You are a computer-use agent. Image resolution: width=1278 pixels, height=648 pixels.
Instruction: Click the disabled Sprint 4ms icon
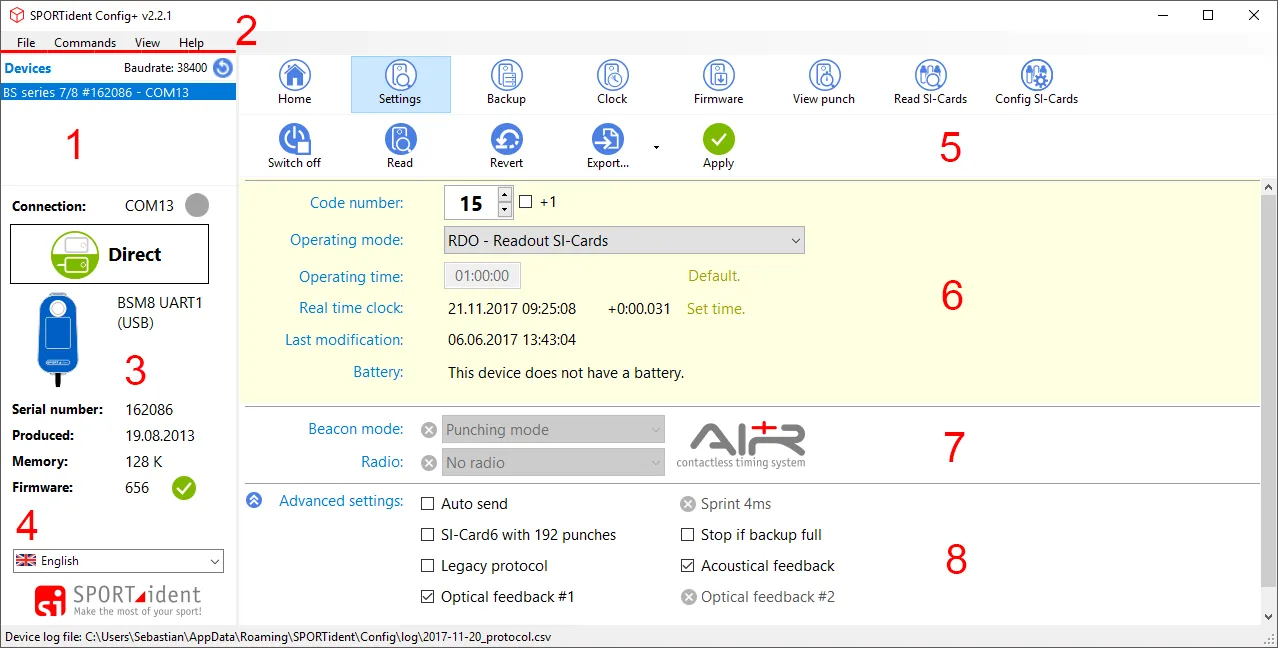[x=688, y=504]
